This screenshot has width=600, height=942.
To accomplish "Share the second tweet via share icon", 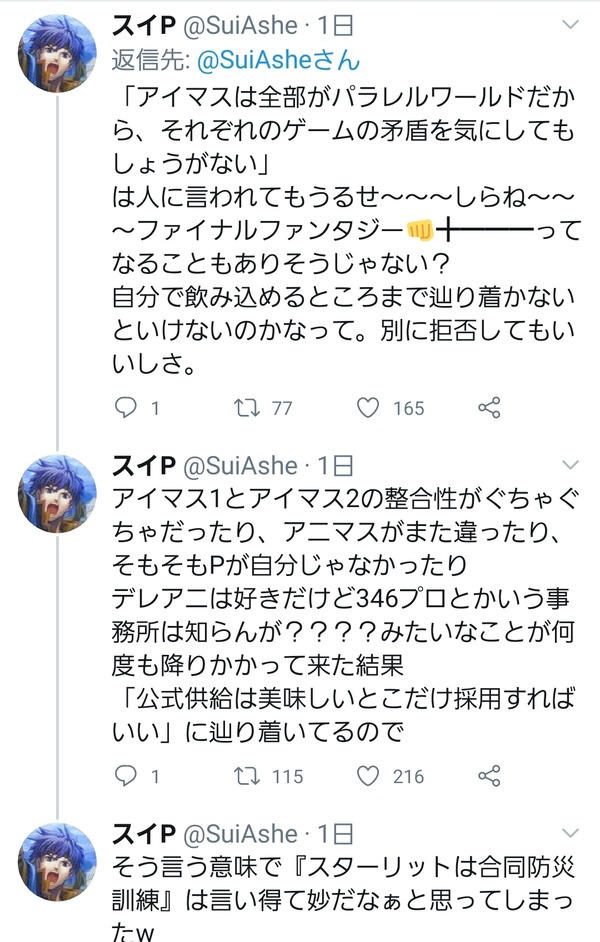I will tap(489, 776).
